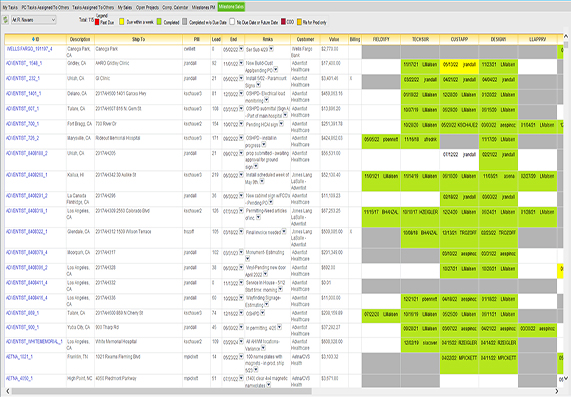571x397 pixels.
Task: Click the gray Completed w/o Due Date box
Action: tap(185, 22)
